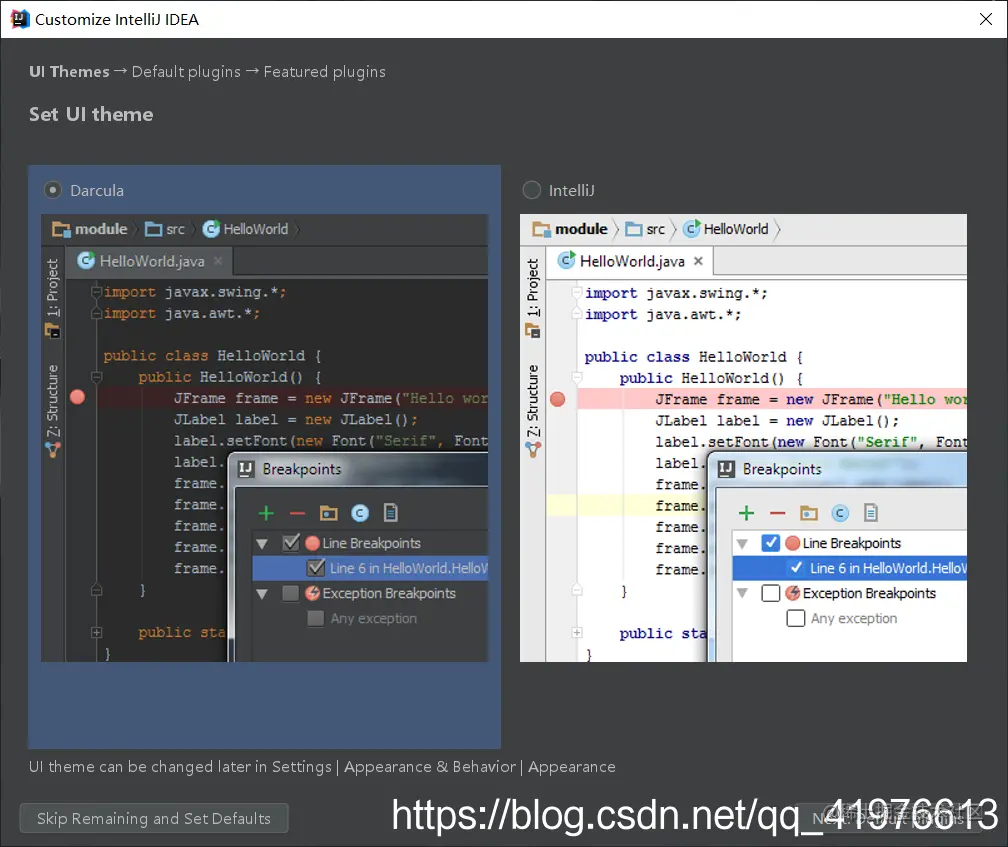The image size is (1008, 847).
Task: Click the src folder icon in IntelliJ breadcrumb
Action: [x=634, y=229]
